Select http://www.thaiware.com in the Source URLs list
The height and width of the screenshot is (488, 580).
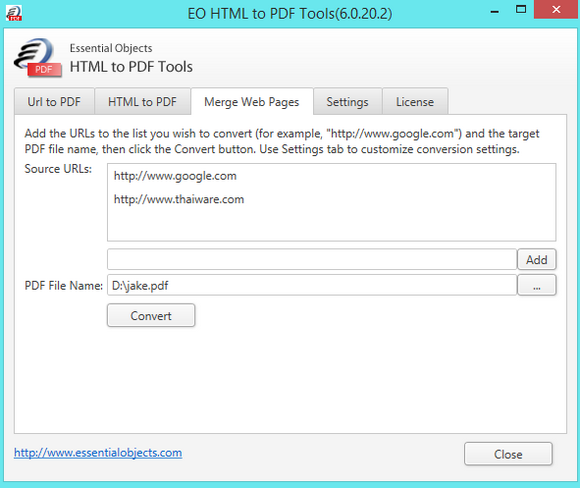(x=179, y=199)
